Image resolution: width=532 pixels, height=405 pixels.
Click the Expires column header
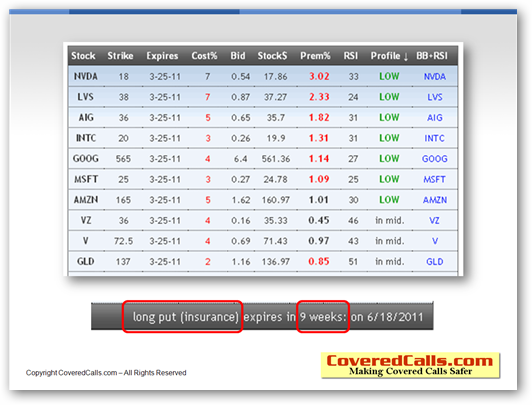(162, 56)
